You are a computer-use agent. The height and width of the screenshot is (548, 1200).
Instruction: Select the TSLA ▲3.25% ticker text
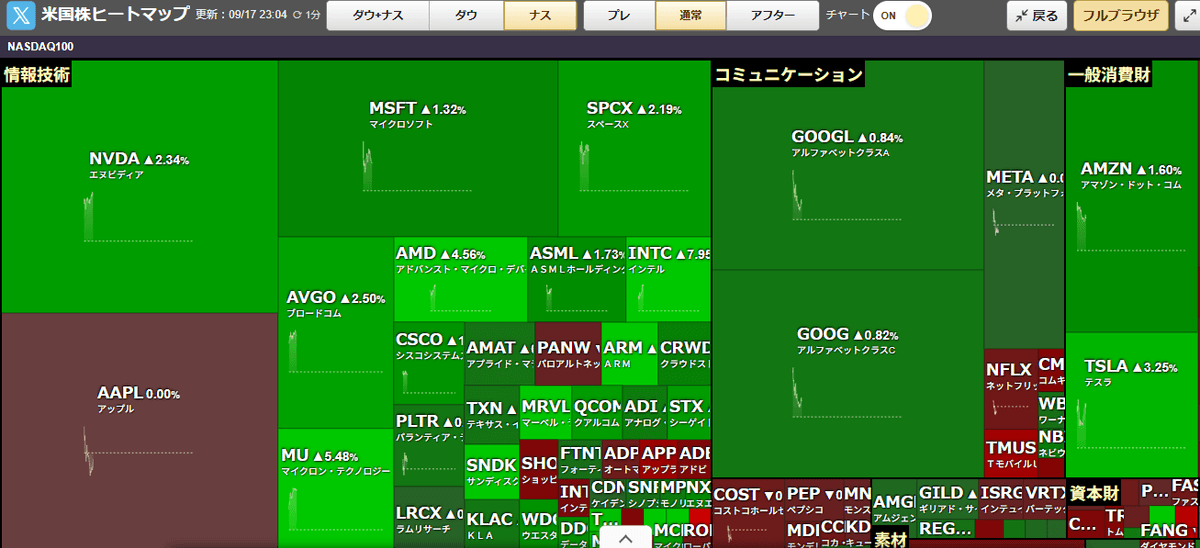(x=1131, y=367)
